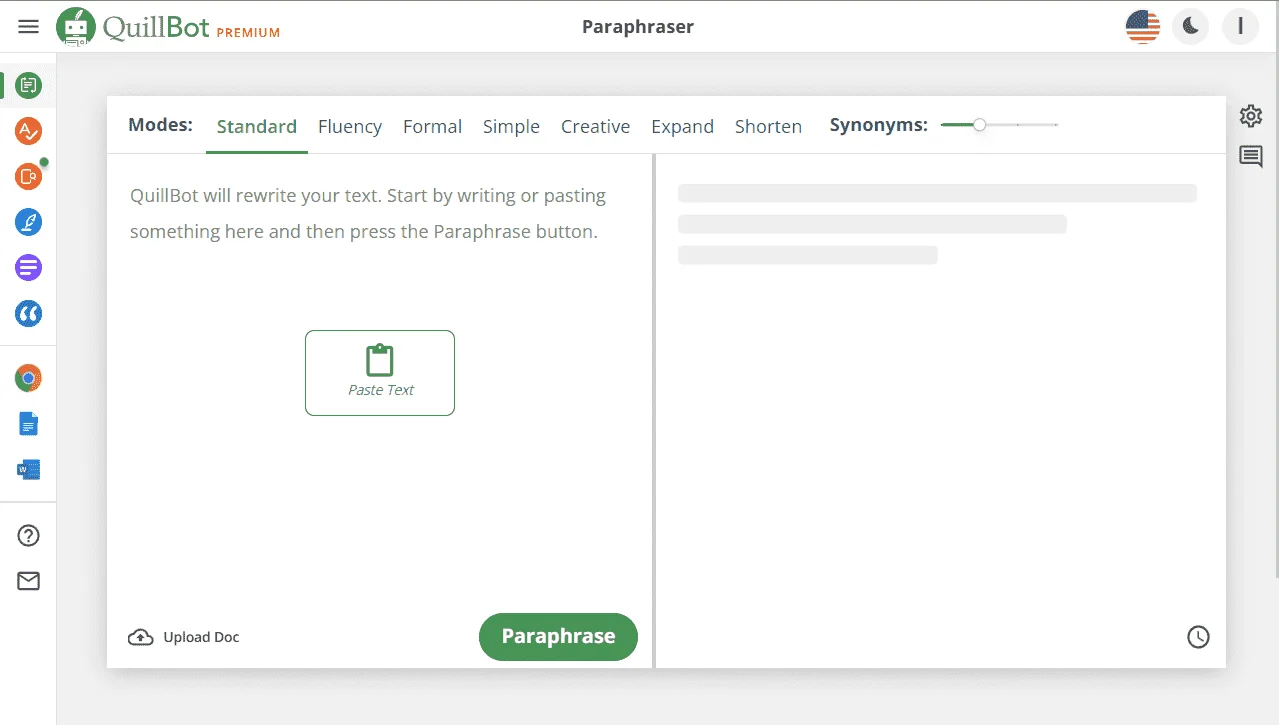Open the Citation Generator quote icon

pos(29,314)
